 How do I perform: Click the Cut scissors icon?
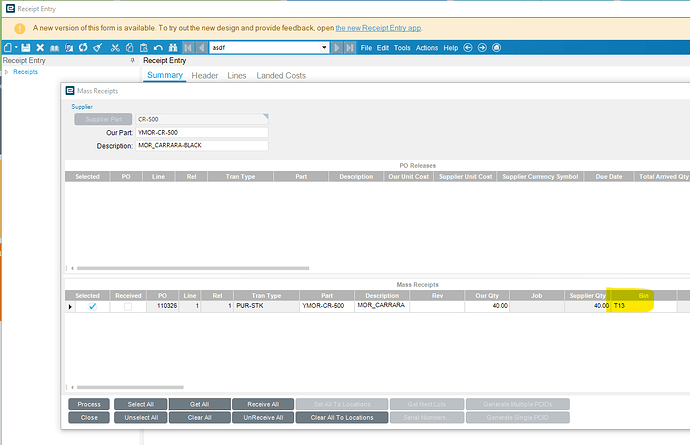click(115, 48)
